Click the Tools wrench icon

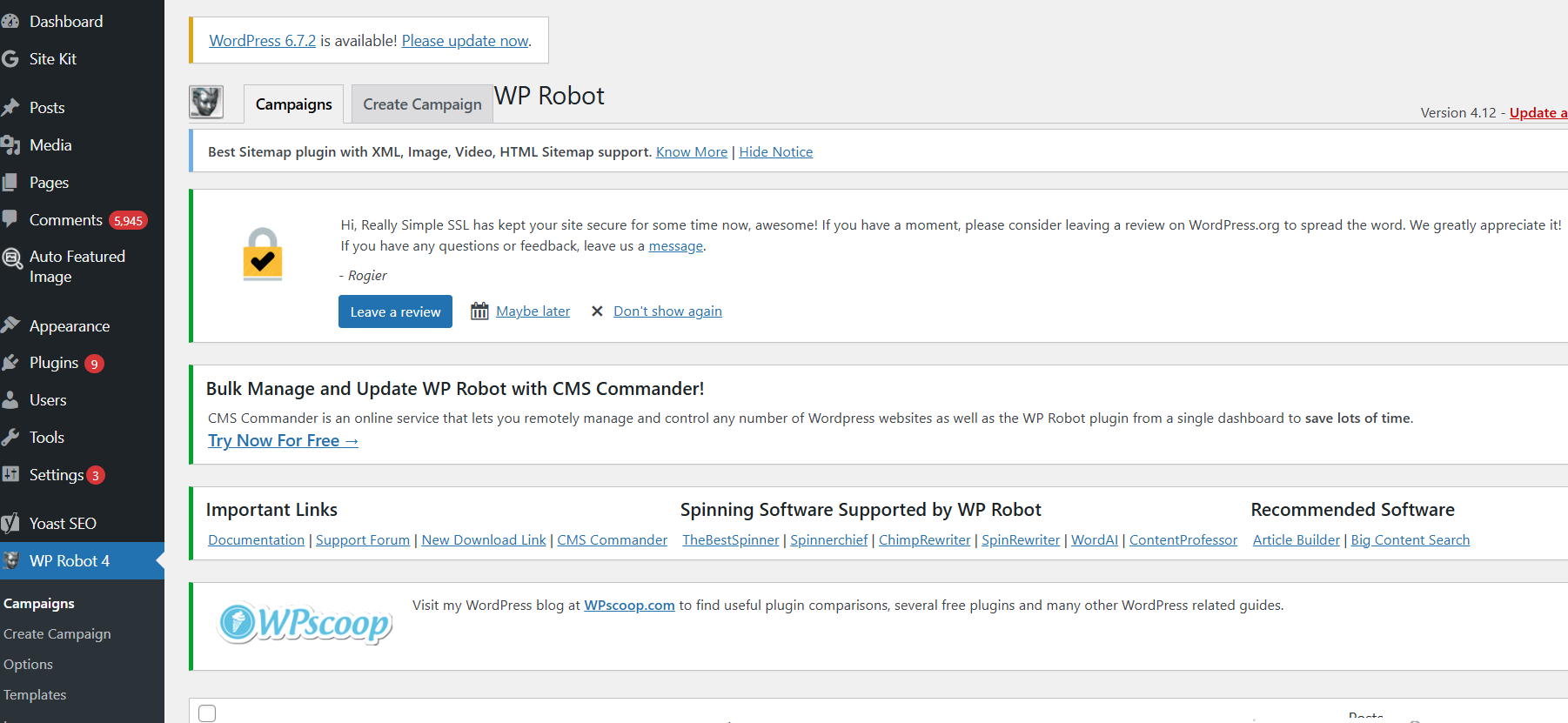[x=10, y=438]
